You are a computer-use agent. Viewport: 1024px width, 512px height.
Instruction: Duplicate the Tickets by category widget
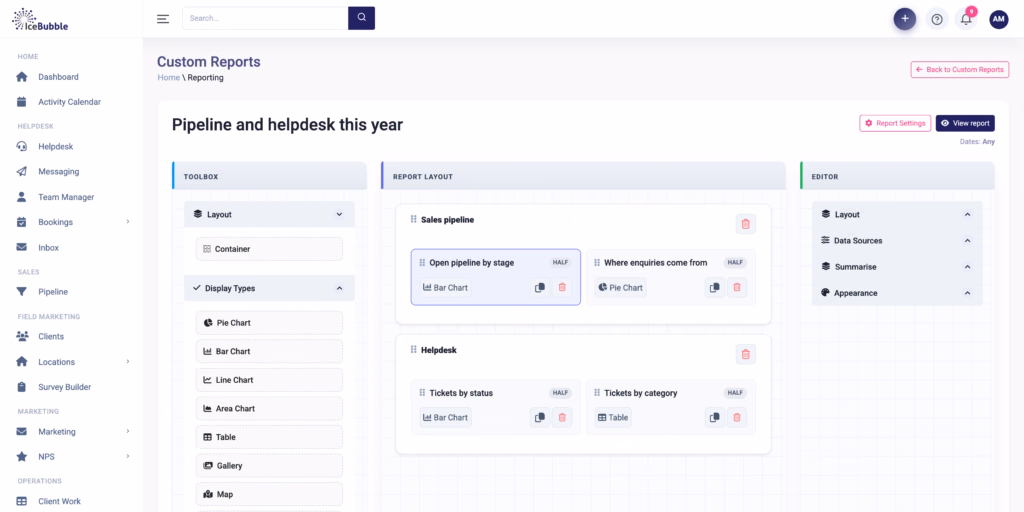coord(715,417)
